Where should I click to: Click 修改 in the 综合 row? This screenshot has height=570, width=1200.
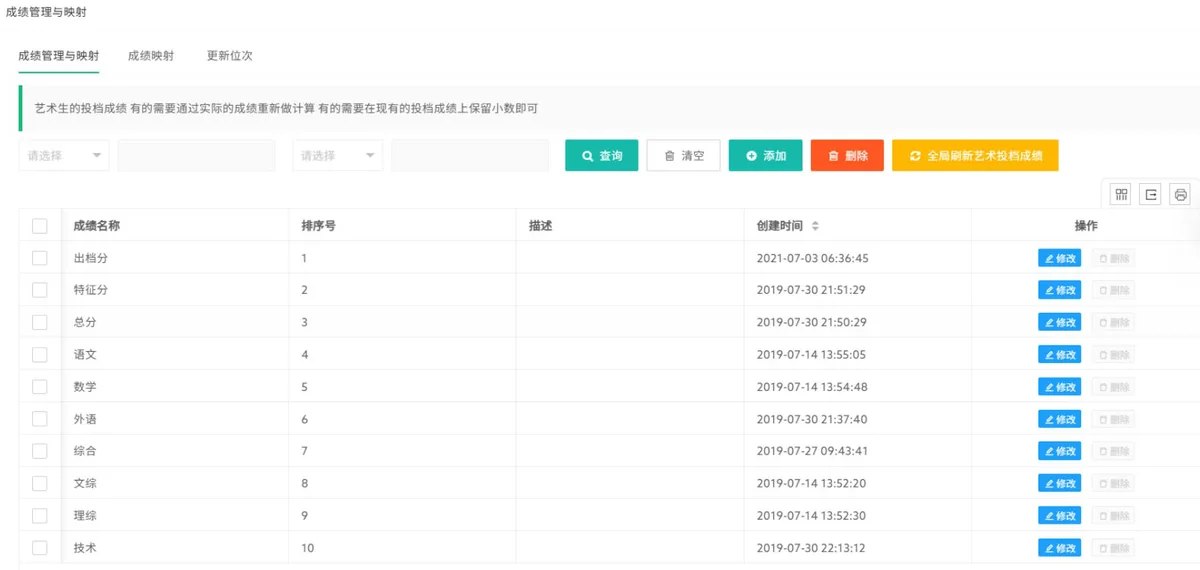tap(1060, 451)
